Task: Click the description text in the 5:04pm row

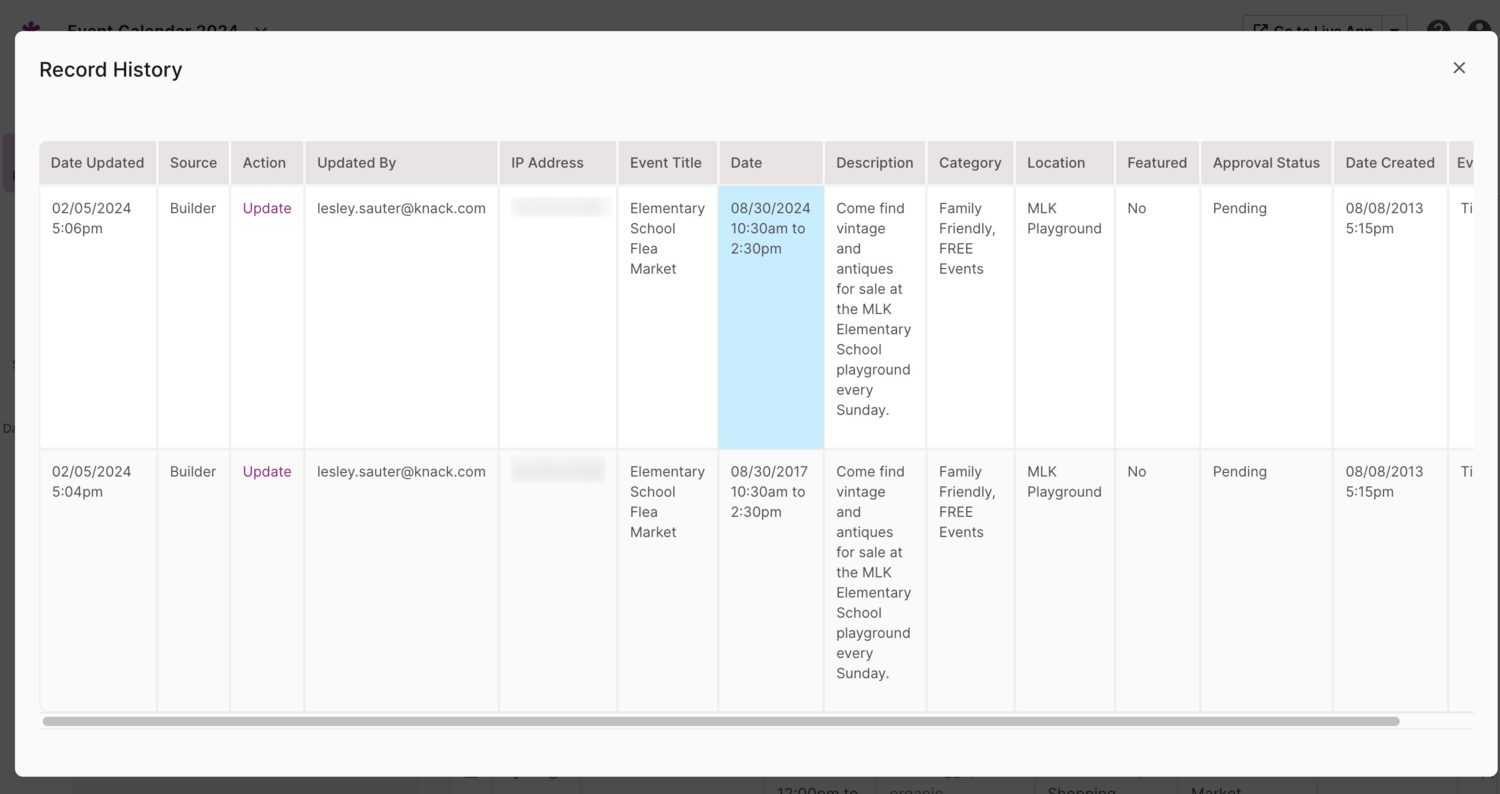Action: tap(874, 572)
